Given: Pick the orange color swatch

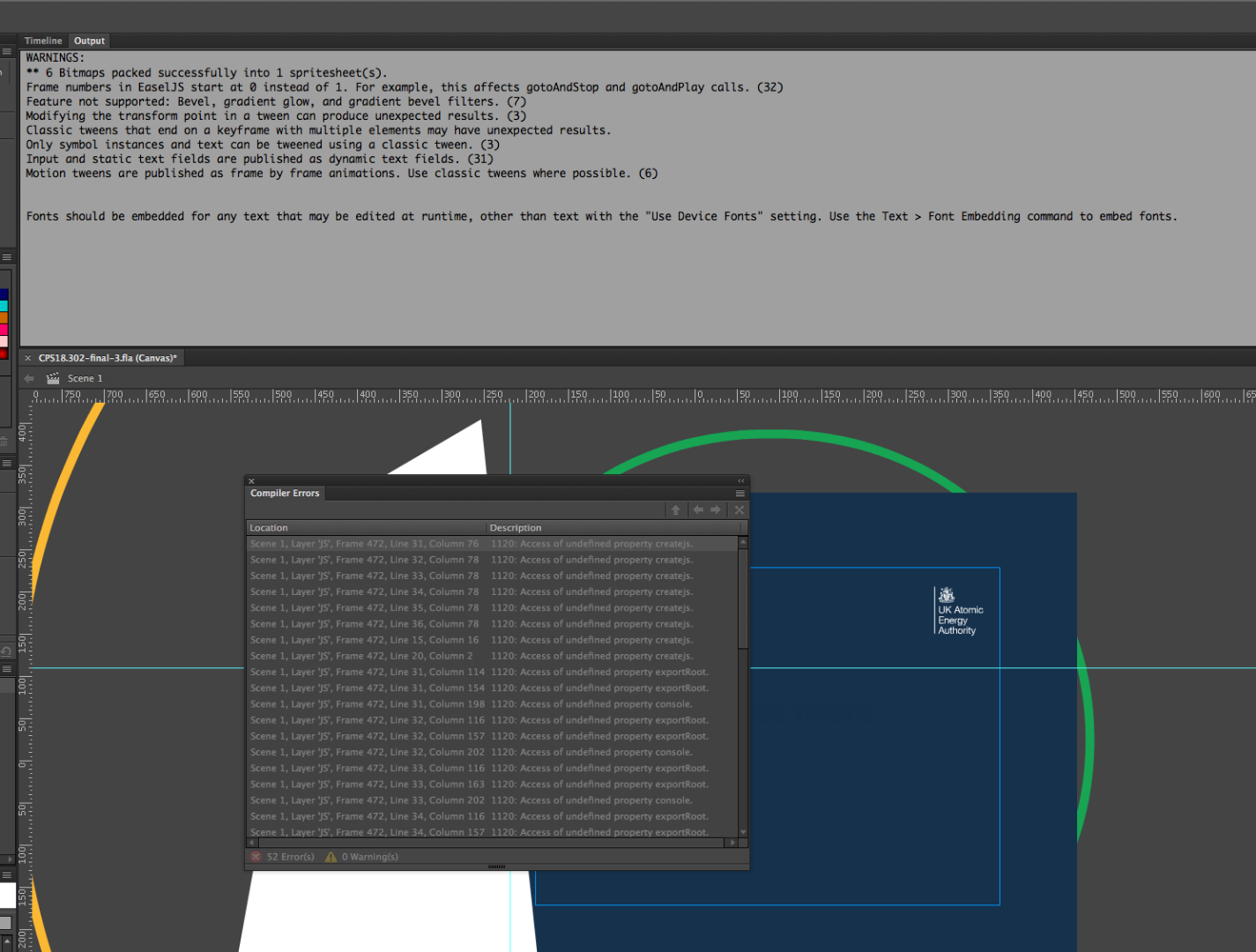Looking at the screenshot, I should pos(4,317).
